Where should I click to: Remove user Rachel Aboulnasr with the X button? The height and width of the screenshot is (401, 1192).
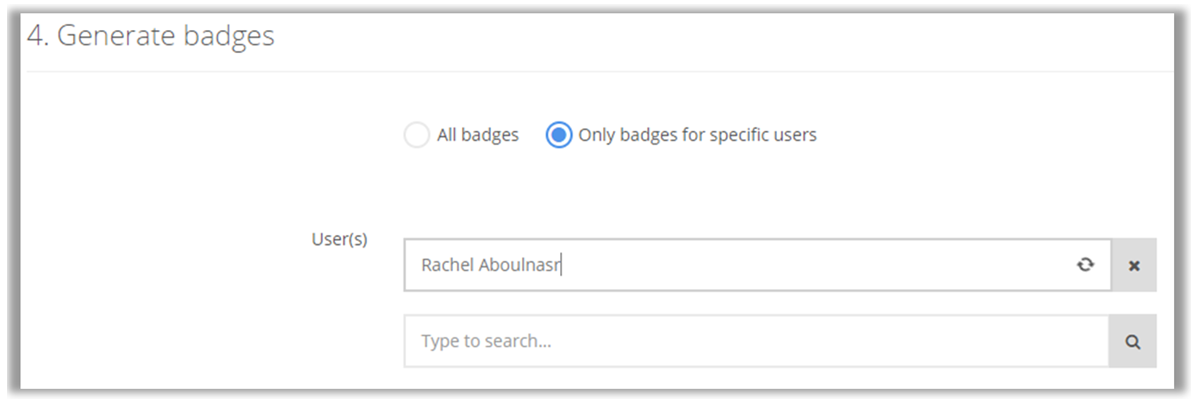pyautogui.click(x=1134, y=265)
